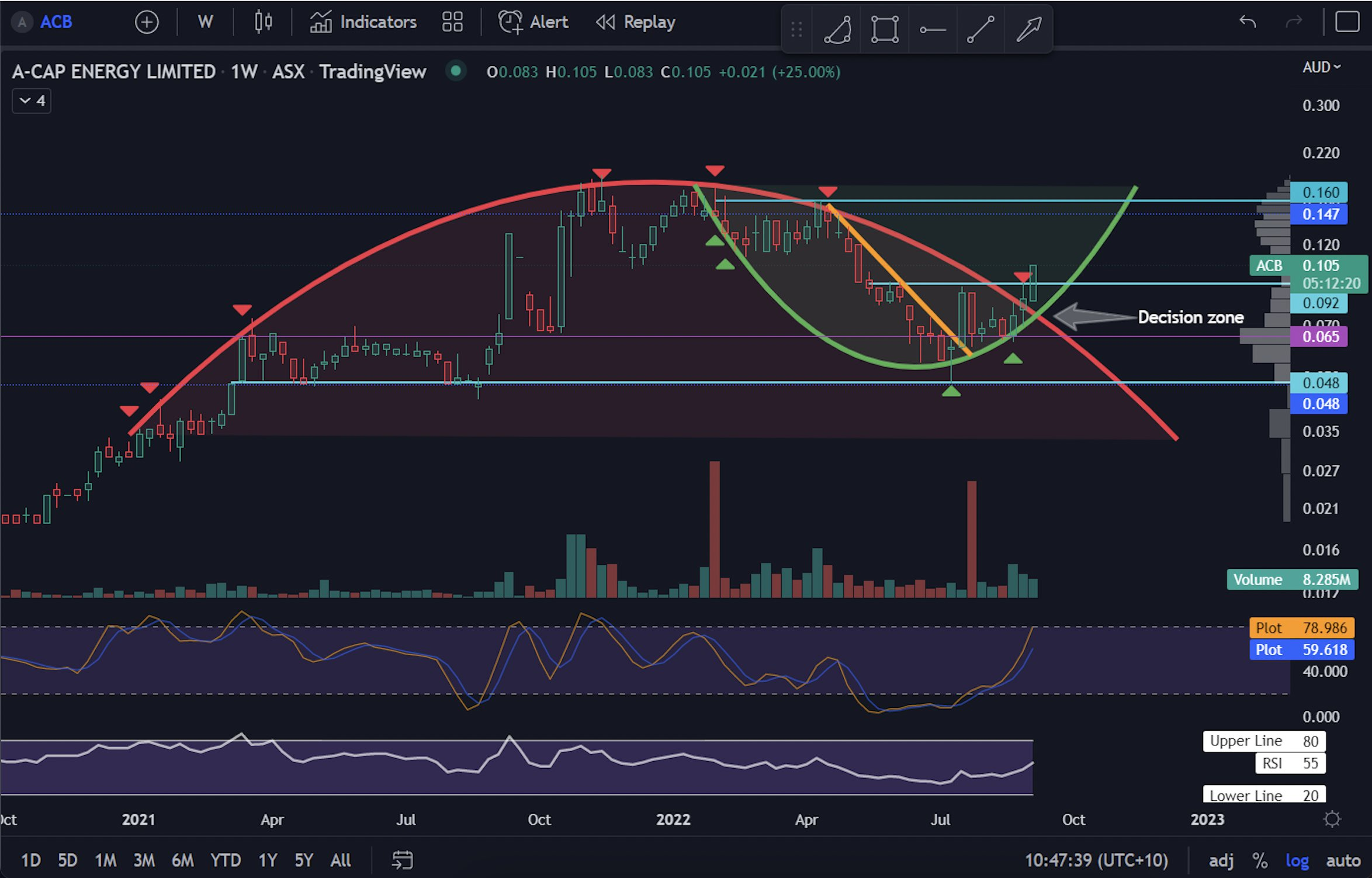Click the add symbol plus icon

click(x=146, y=23)
